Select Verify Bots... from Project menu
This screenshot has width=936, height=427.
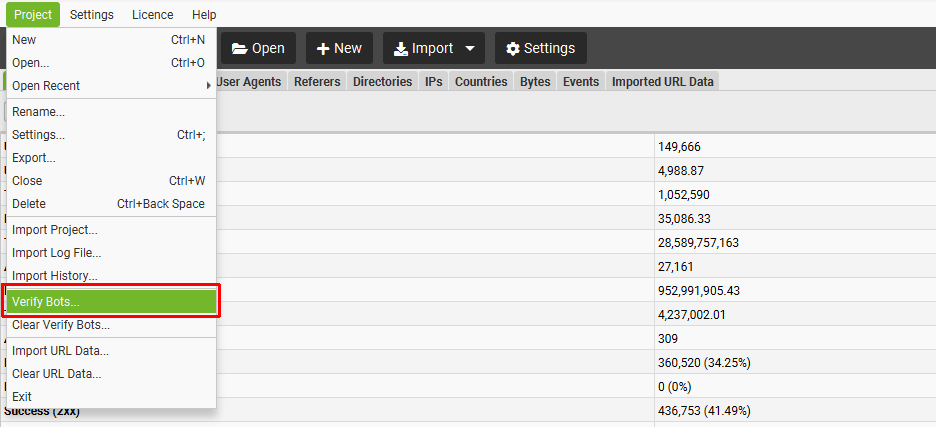[x=110, y=301]
